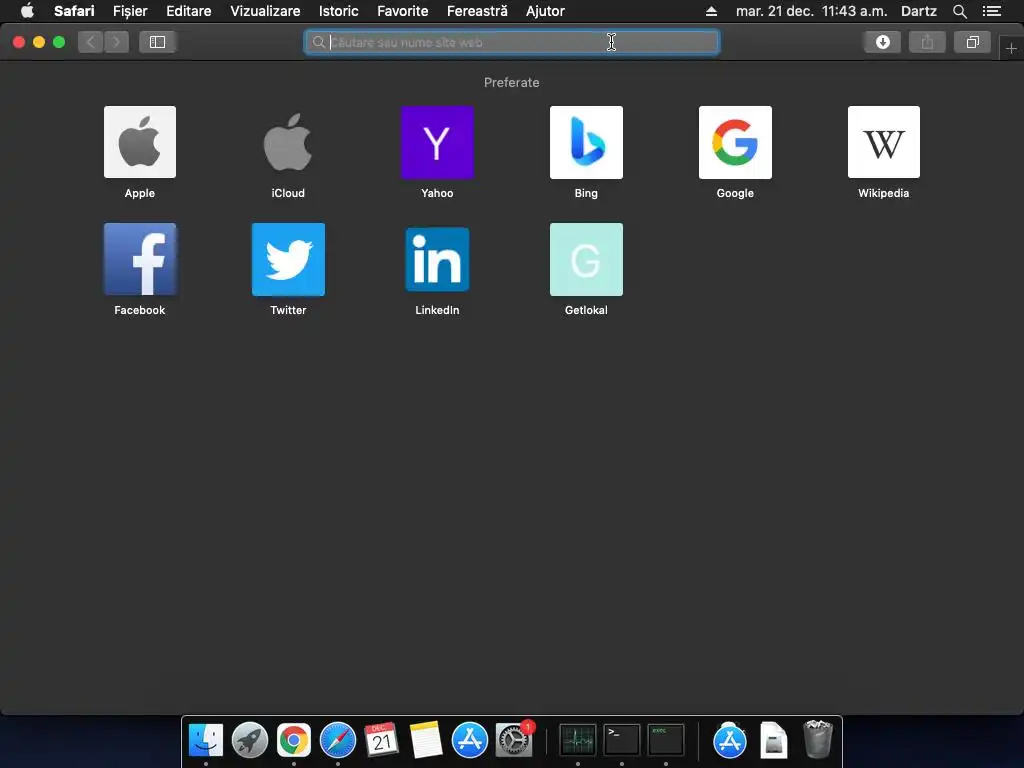Open Spotlight search in menu bar
Viewport: 1024px width, 768px height.
[x=959, y=11]
